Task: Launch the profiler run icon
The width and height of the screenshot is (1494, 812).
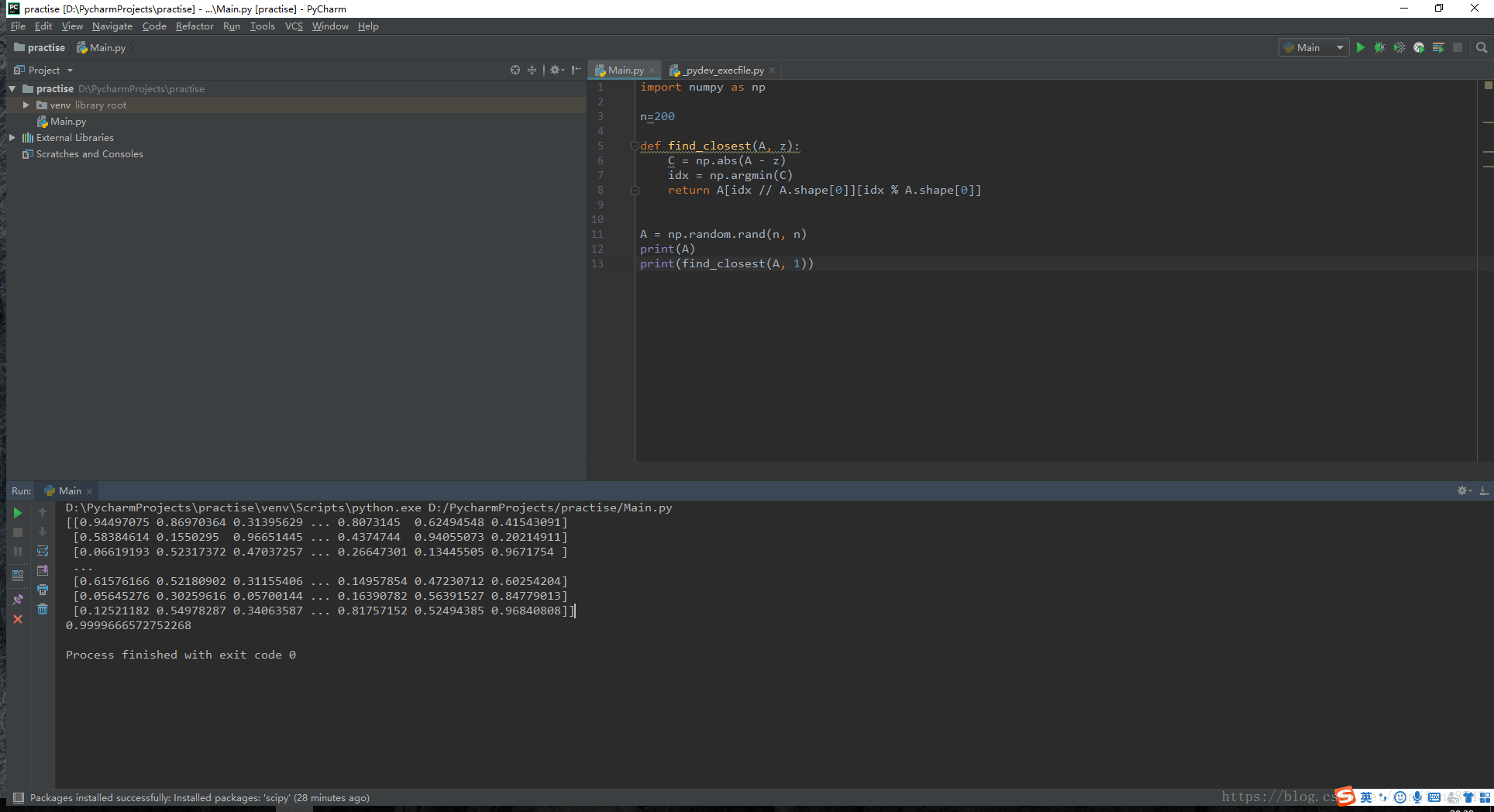Action: click(1419, 47)
